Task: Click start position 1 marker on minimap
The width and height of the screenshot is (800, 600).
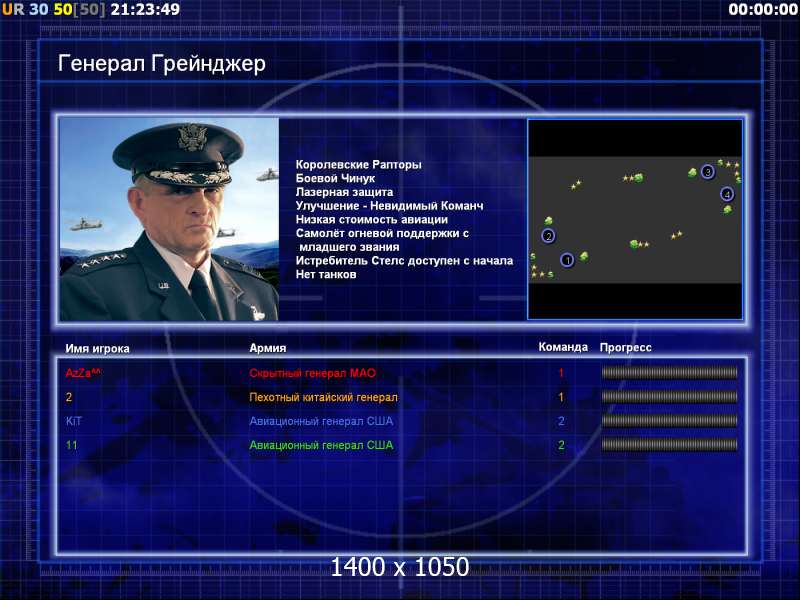Action: [567, 260]
